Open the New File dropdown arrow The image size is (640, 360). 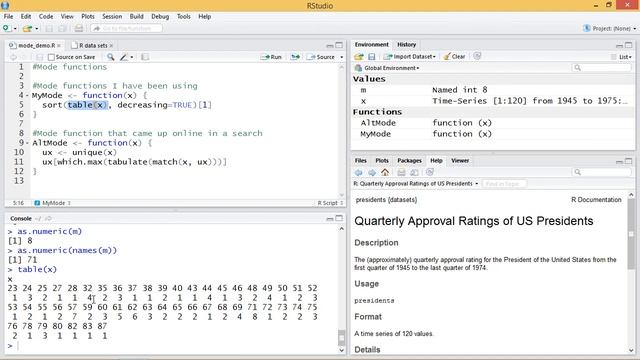[x=15, y=29]
